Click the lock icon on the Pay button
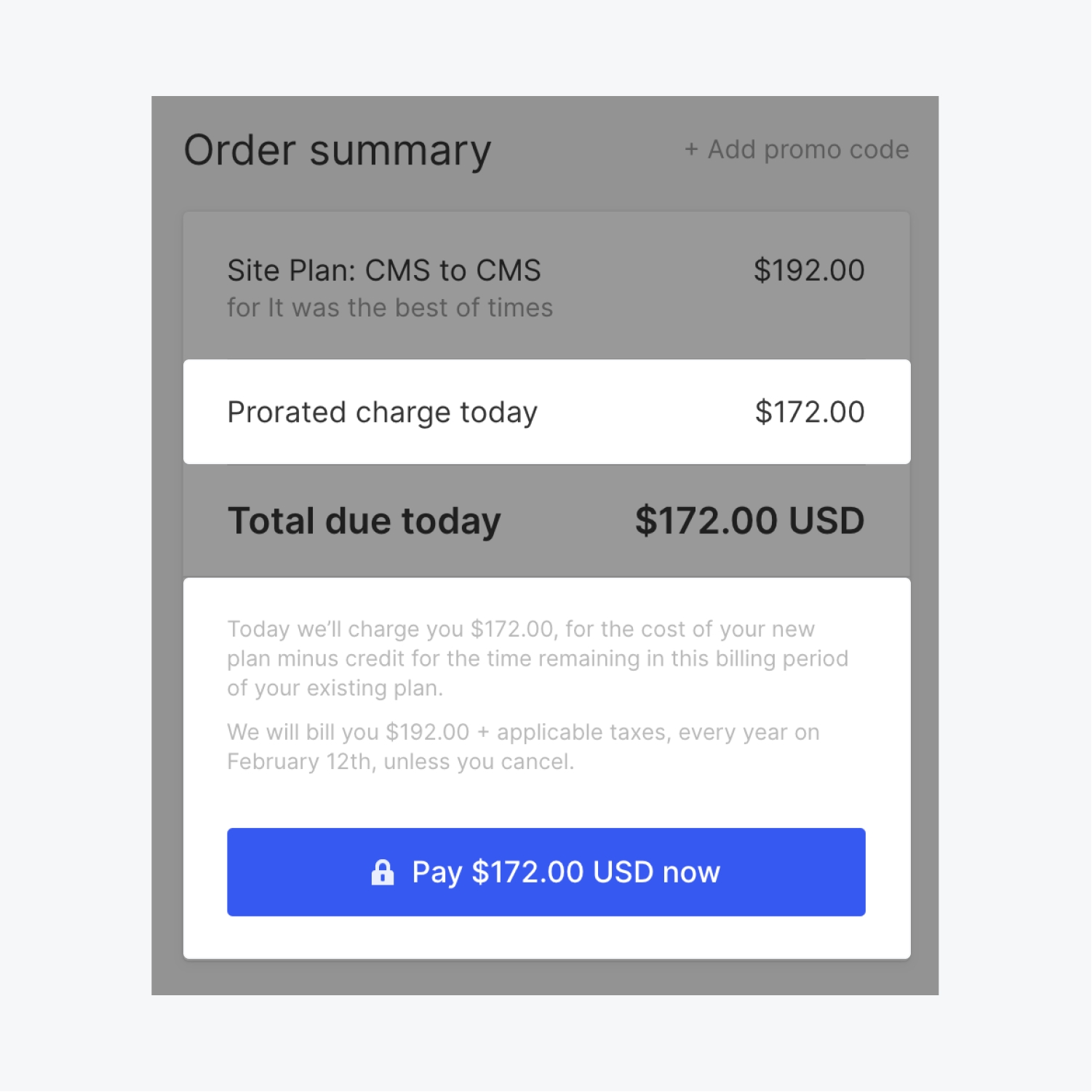Viewport: 1092px width, 1092px height. pyautogui.click(x=383, y=872)
